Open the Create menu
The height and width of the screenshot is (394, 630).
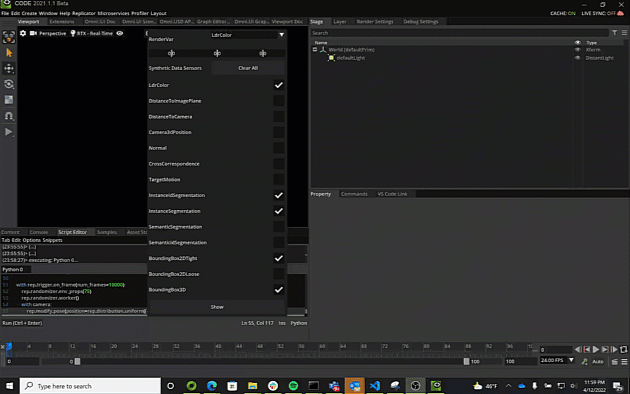coord(29,13)
